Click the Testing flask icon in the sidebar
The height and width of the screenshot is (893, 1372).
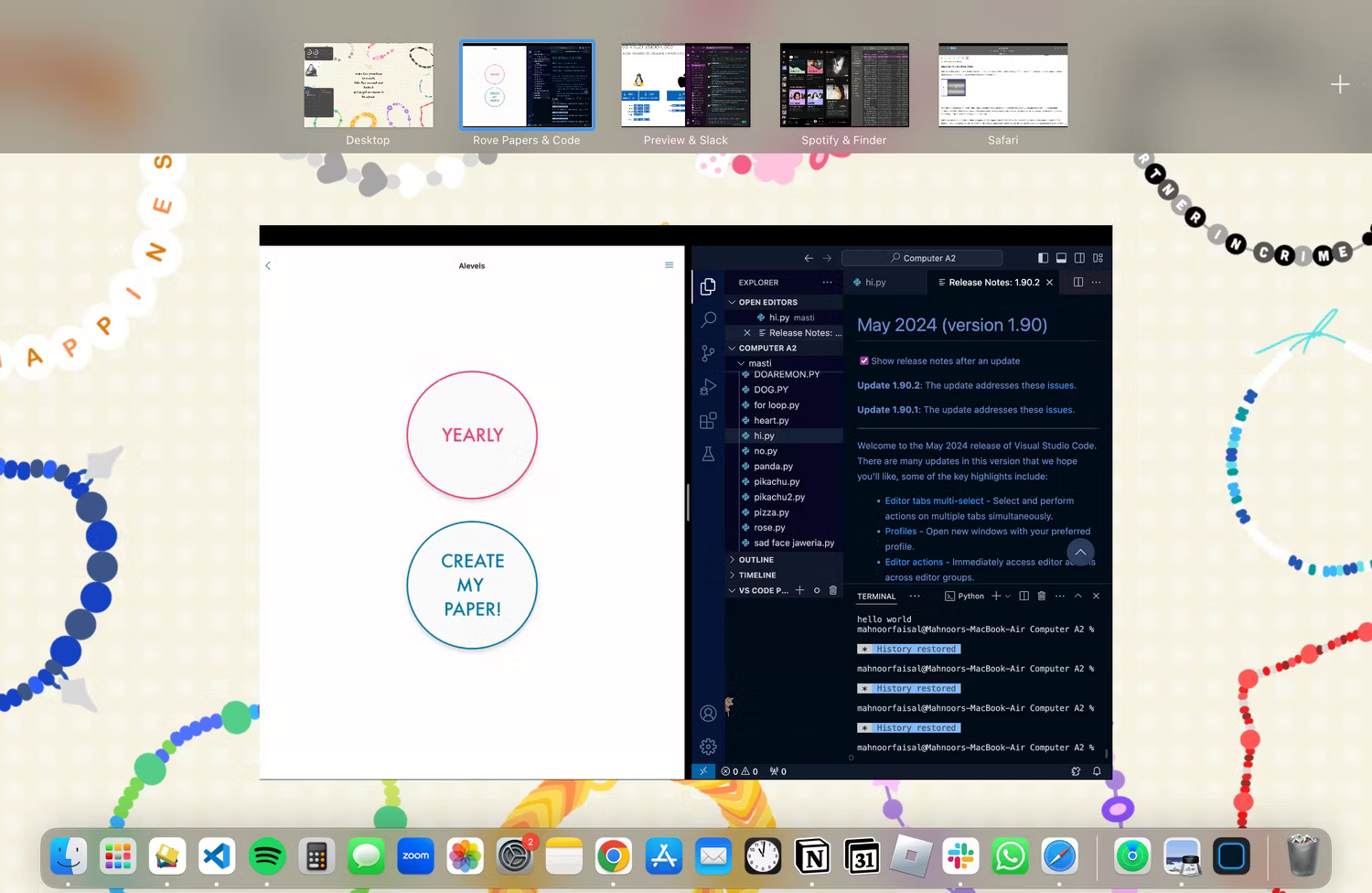tap(707, 455)
